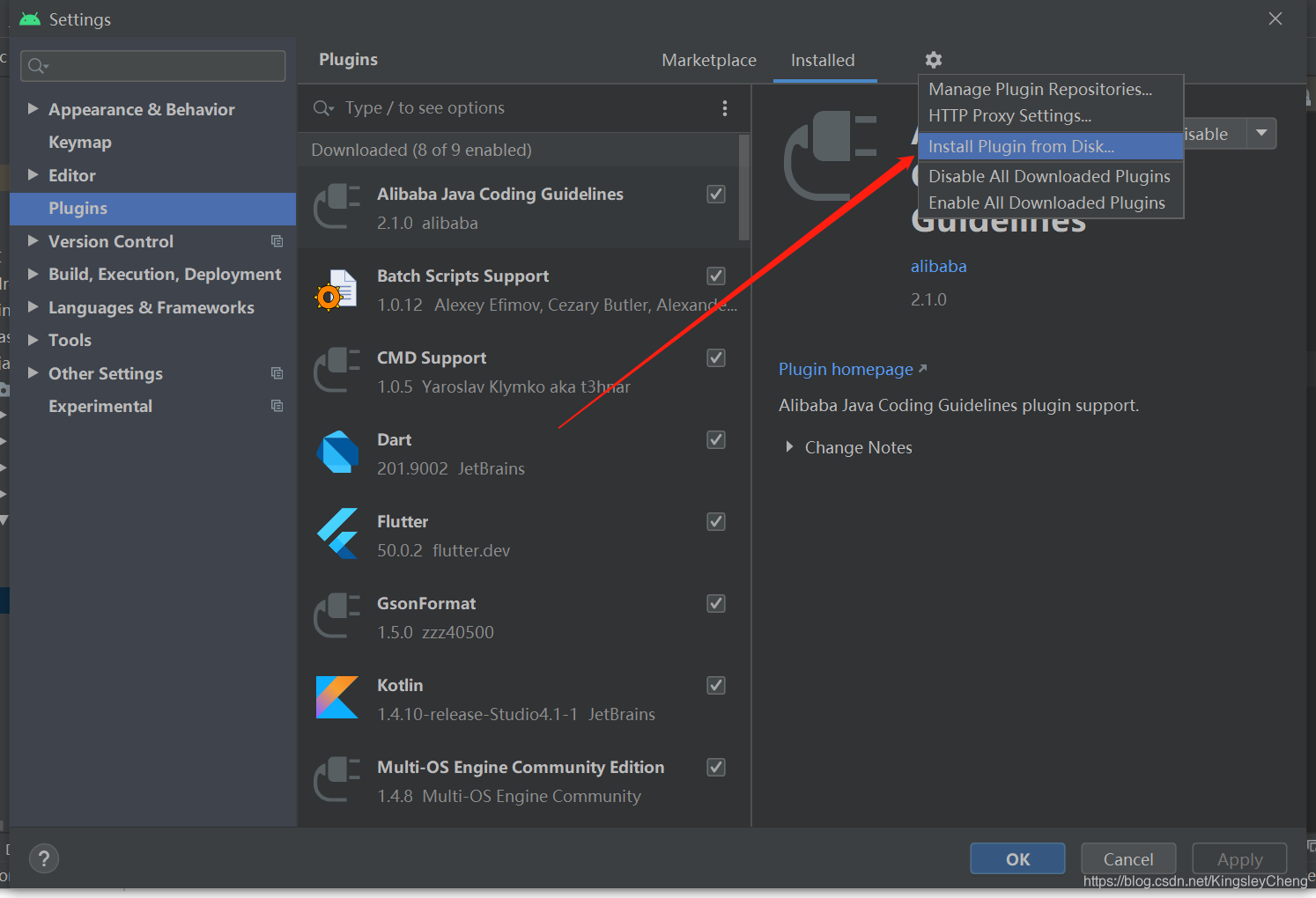Viewport: 1316px width, 898px height.
Task: Open the vertical three-dot options menu in plugin search
Action: point(724,108)
